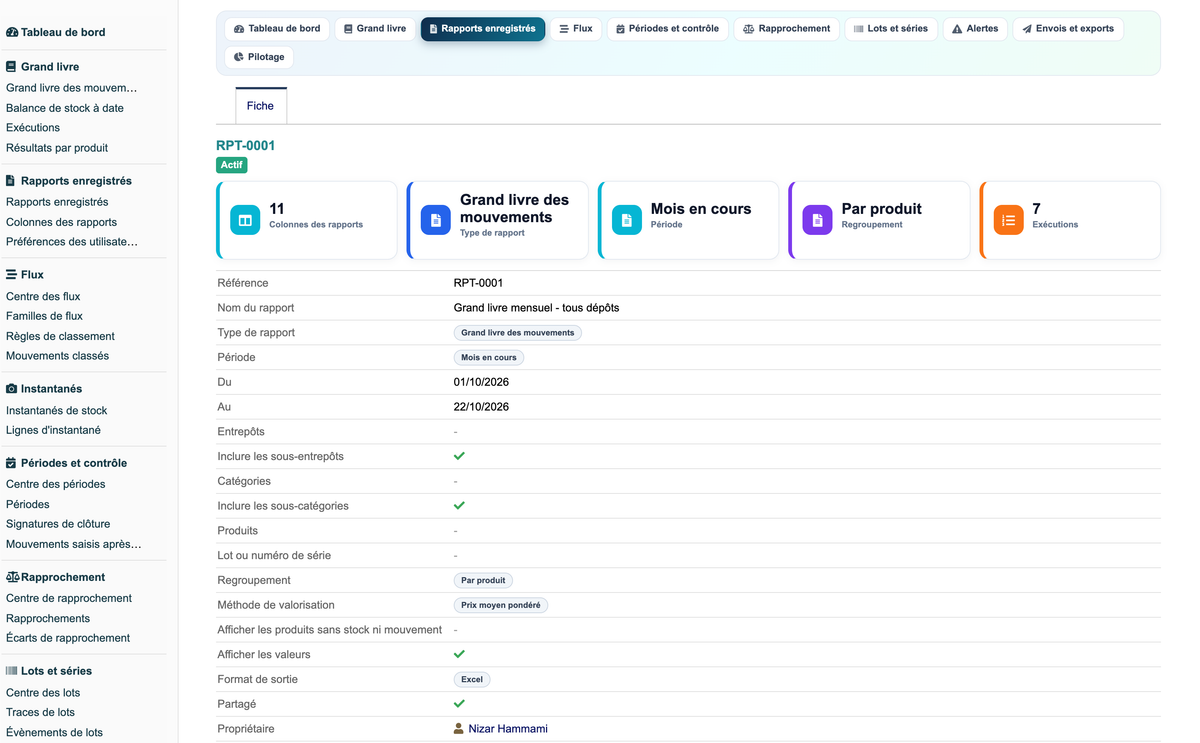Screen dimensions: 1200x743
Task: Click the Périodes et contrôle sidebar calendar icon
Action: click(x=11, y=463)
